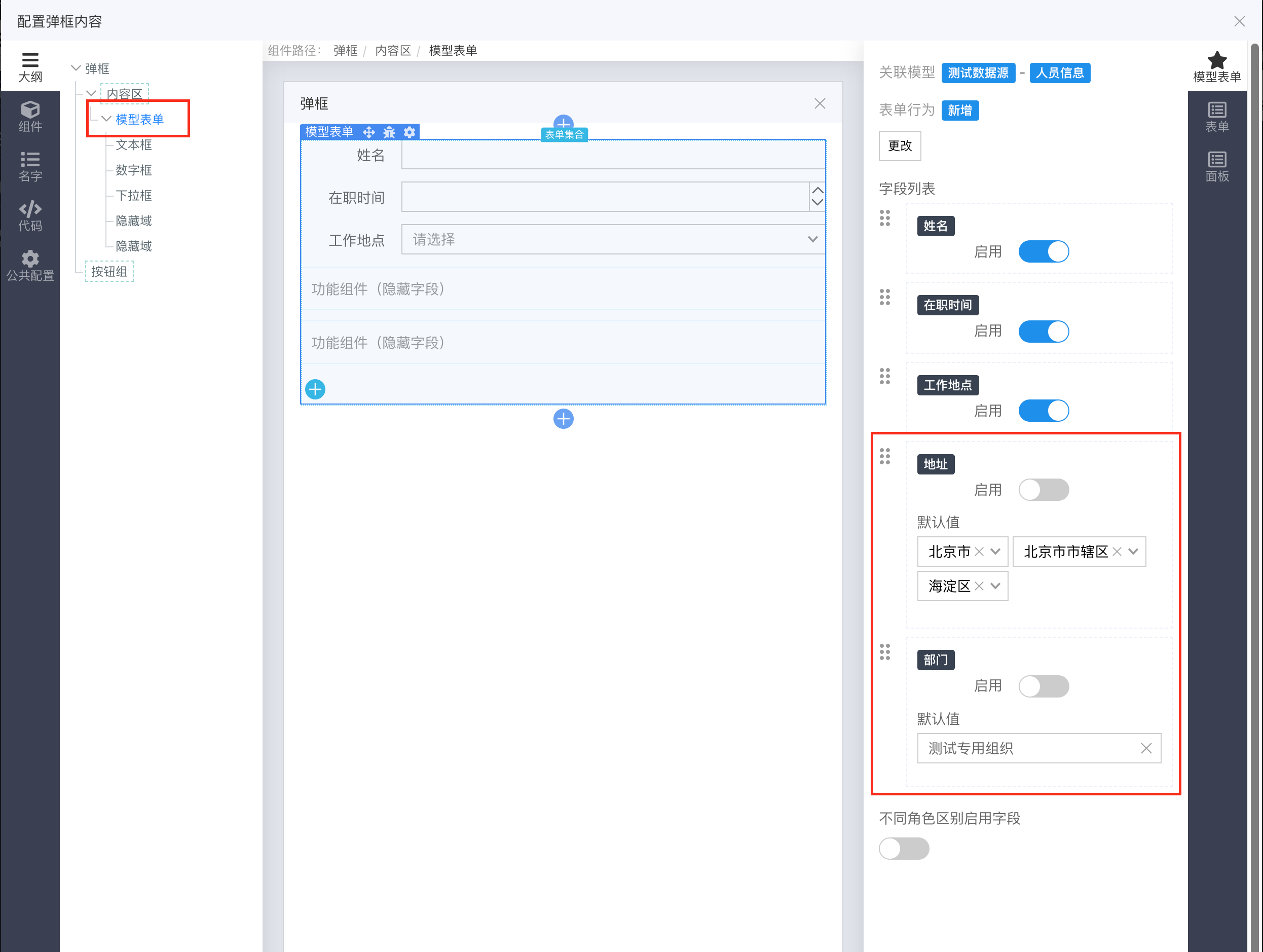
Task: Grab the drag handle for 姓名 field
Action: [885, 217]
